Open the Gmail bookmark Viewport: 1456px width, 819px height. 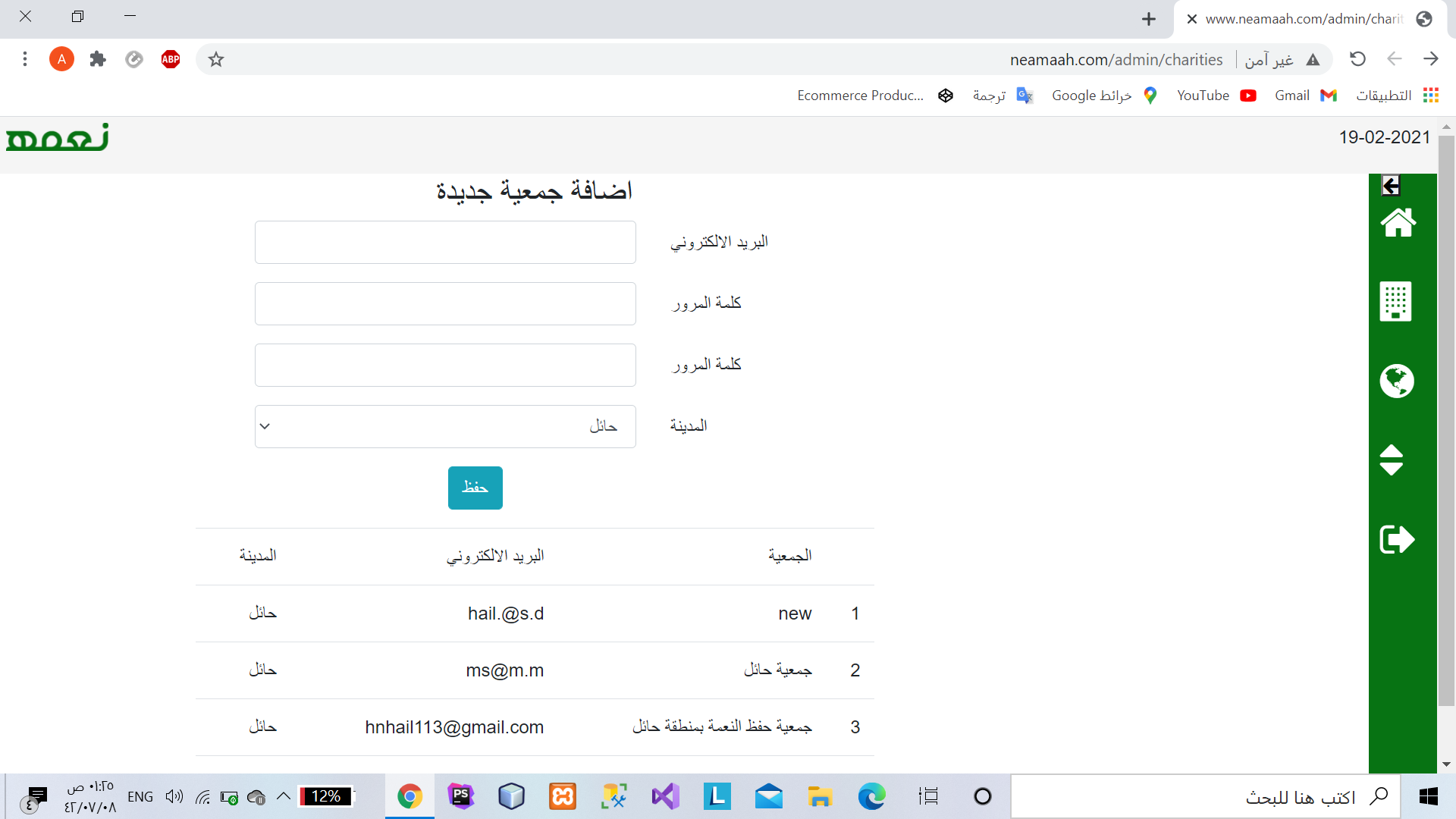click(x=1304, y=96)
